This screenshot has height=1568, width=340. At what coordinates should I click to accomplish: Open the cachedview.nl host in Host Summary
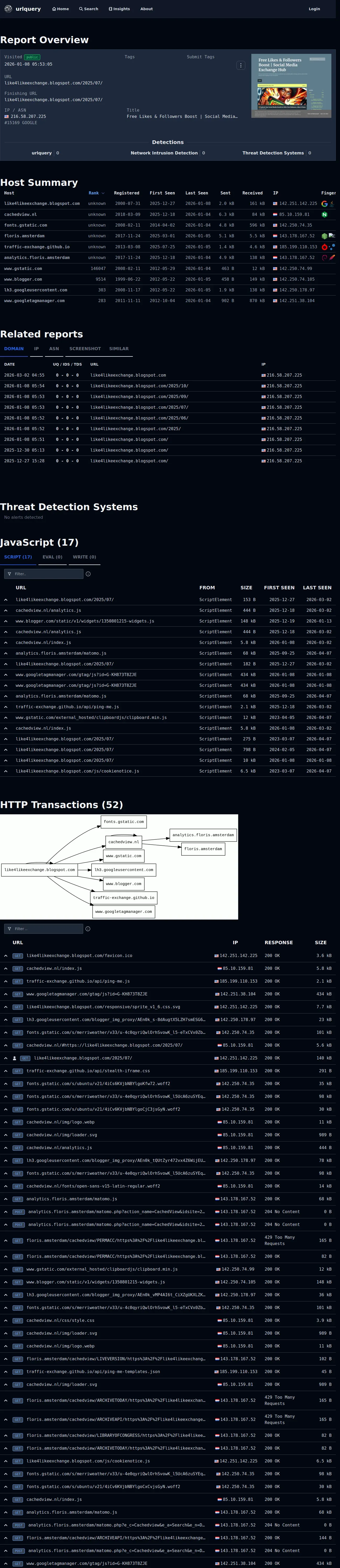point(21,214)
